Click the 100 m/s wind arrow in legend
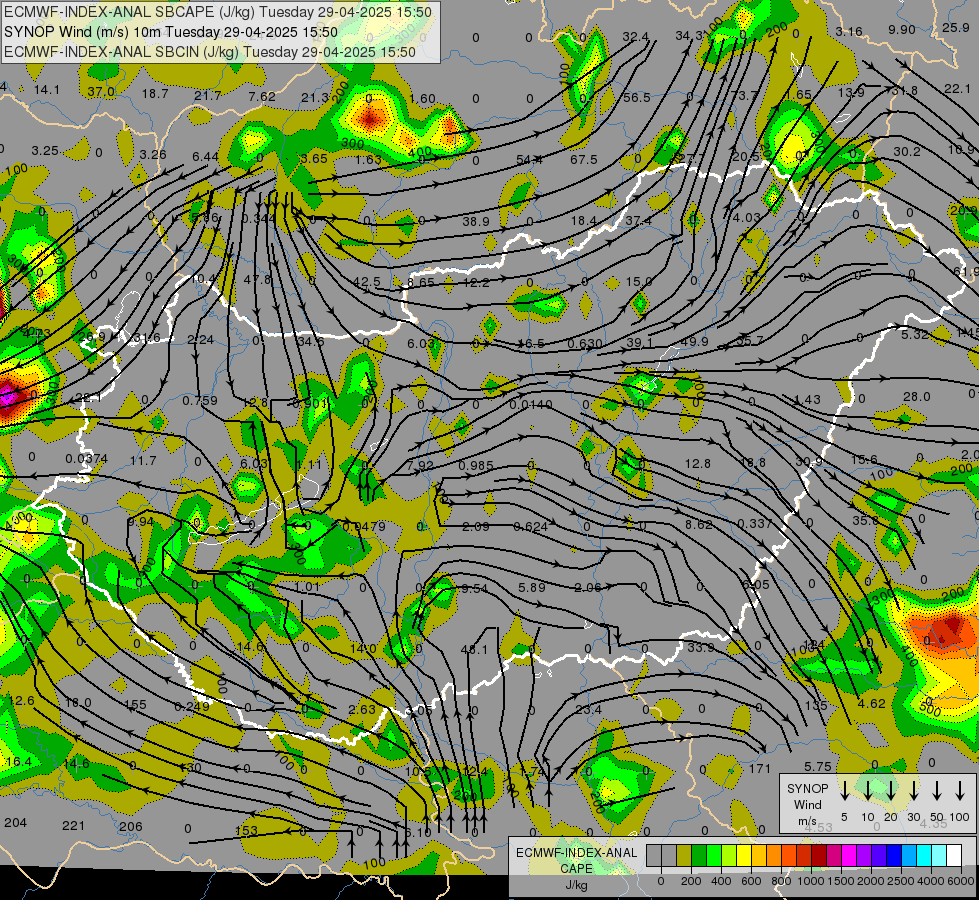The height and width of the screenshot is (900, 979). click(960, 790)
